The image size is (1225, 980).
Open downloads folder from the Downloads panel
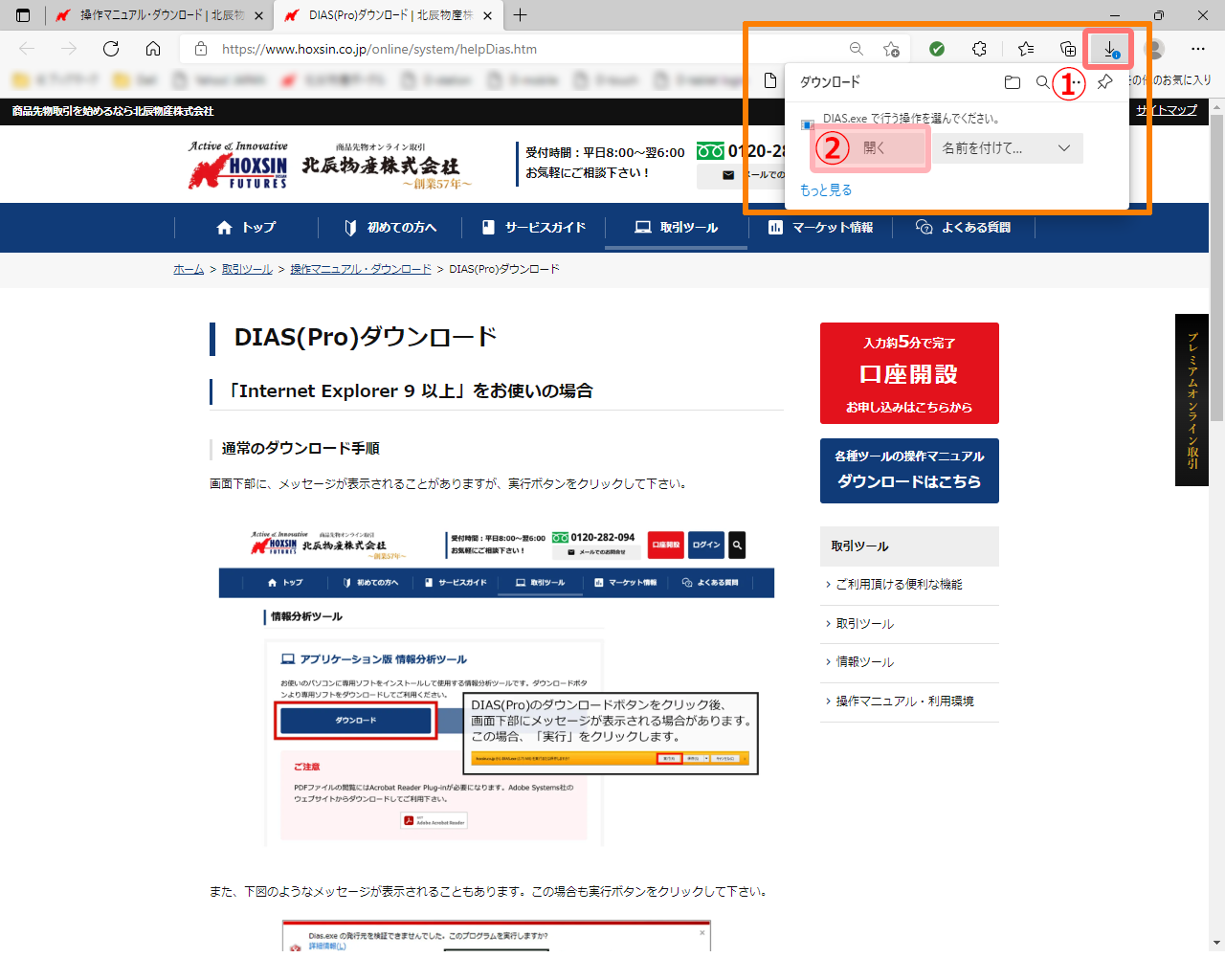click(1012, 82)
